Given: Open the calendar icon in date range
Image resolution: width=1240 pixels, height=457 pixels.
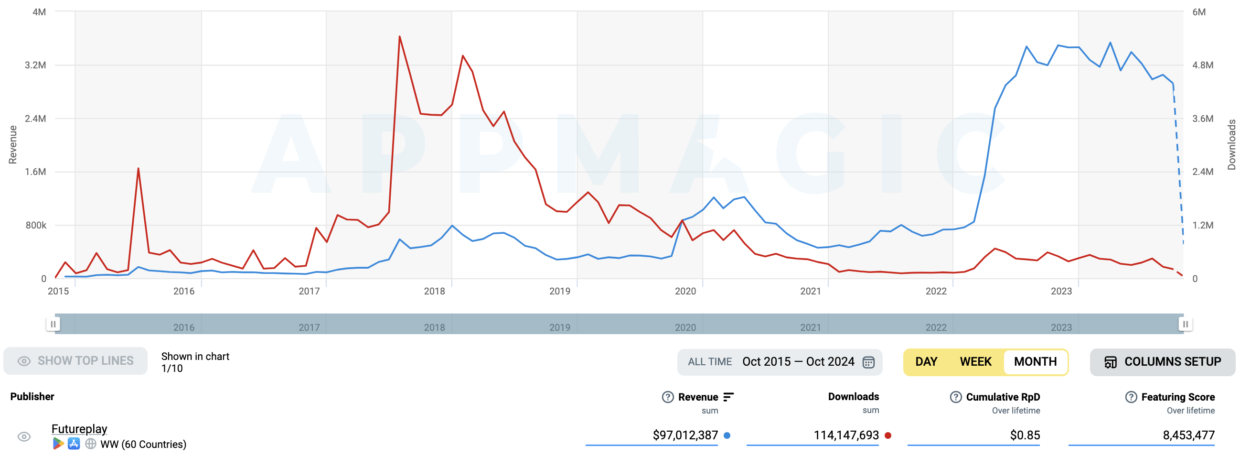Looking at the screenshot, I should 868,362.
